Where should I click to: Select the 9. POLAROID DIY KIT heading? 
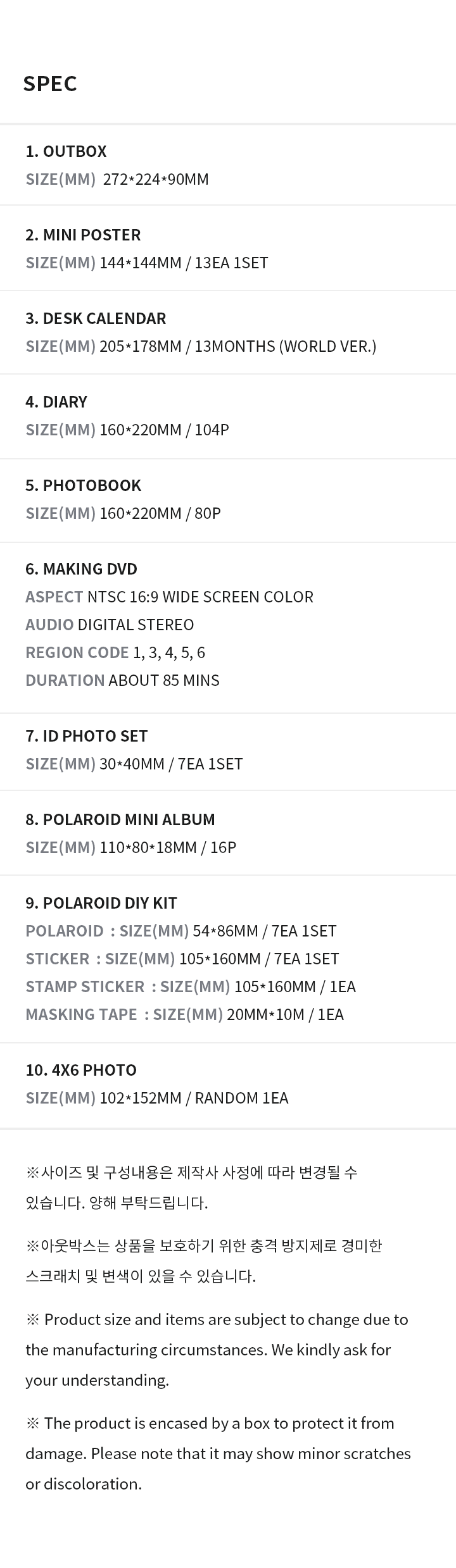coord(101,903)
